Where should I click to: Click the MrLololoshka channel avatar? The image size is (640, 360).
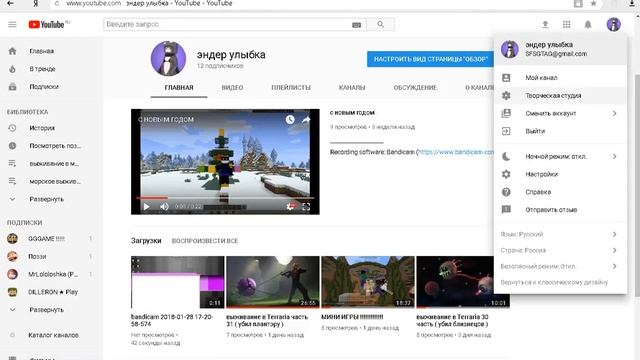tap(12, 274)
